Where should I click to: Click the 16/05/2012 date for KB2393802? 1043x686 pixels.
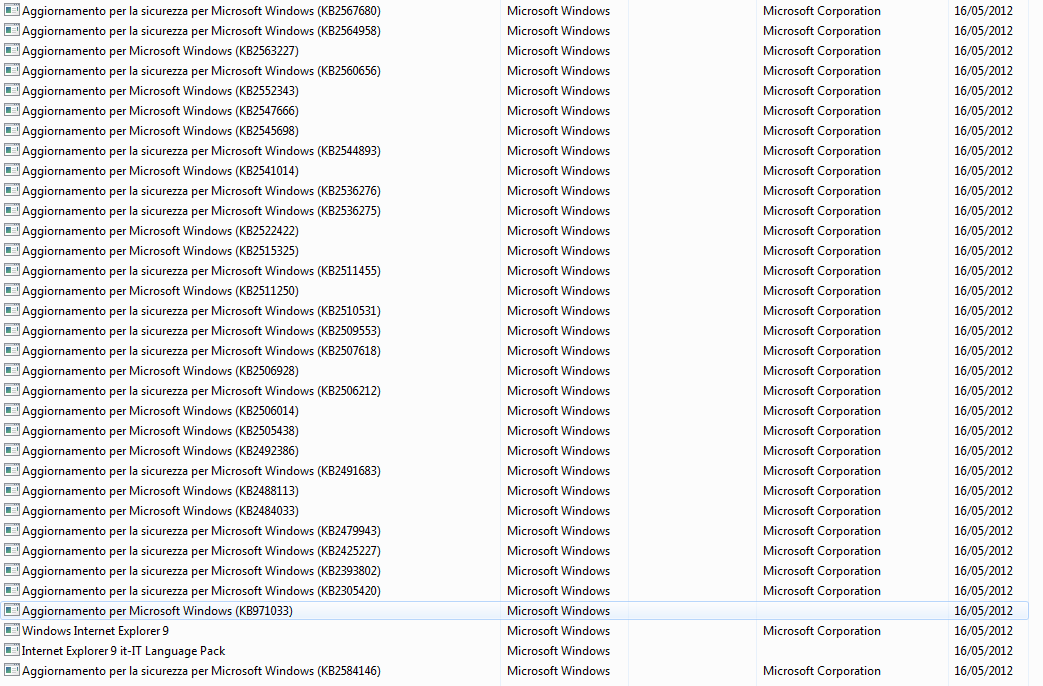(983, 571)
